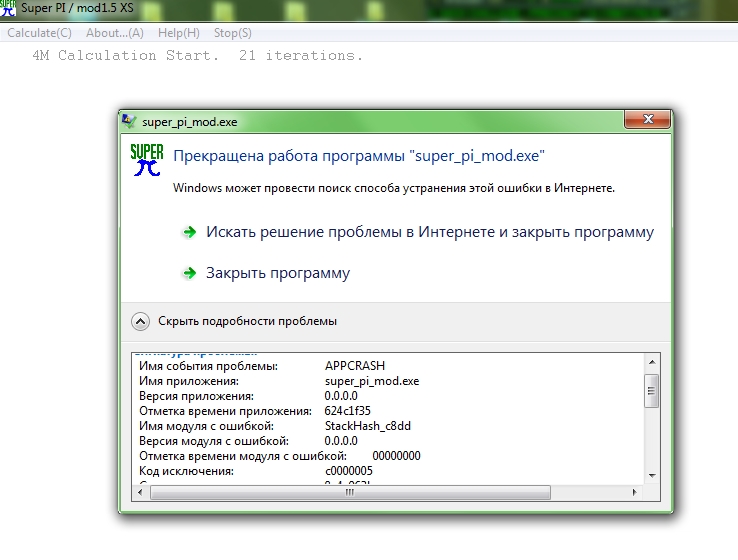Screen dimensions: 738x560
Task: Click the dialog heading 'Прекращена работа программы'
Action: point(359,156)
